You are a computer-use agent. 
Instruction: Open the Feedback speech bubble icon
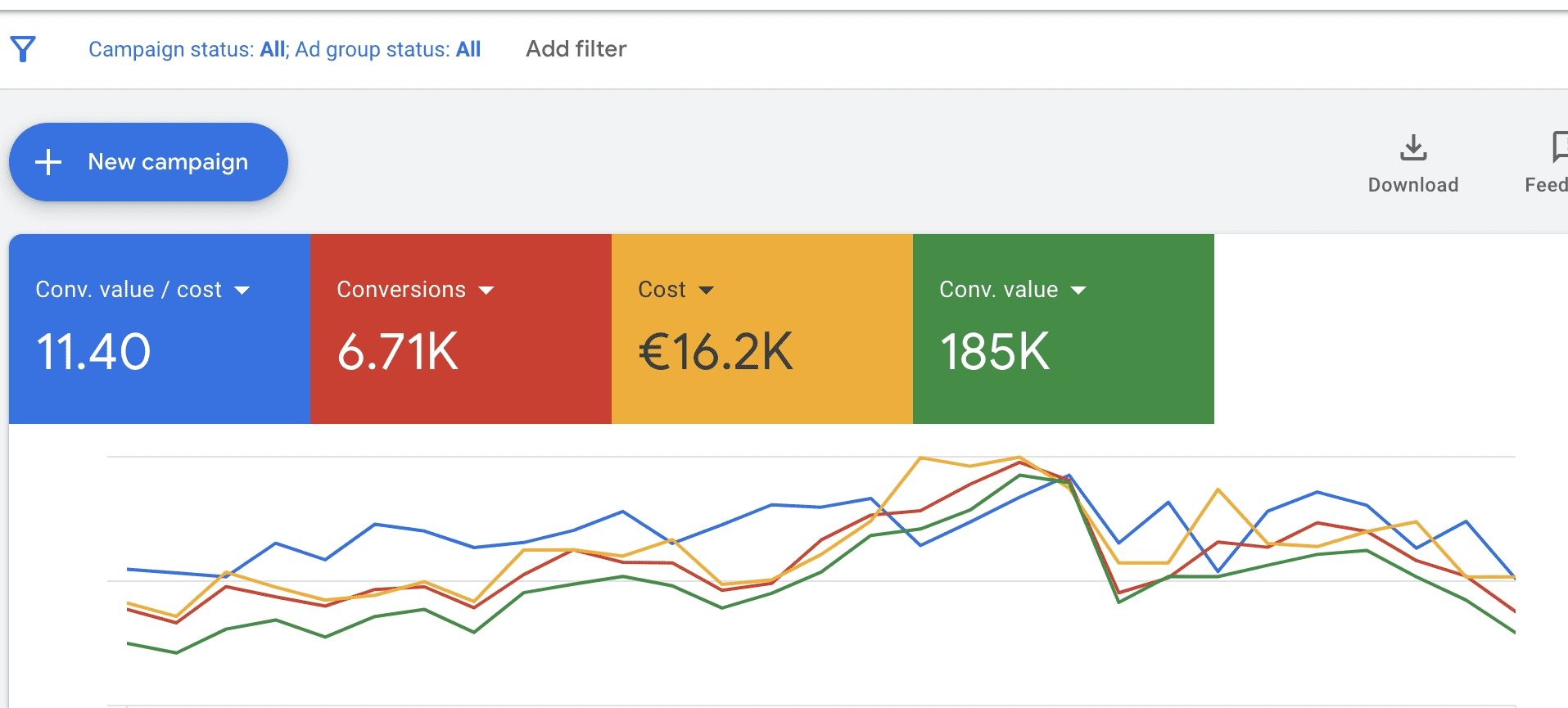[1559, 147]
